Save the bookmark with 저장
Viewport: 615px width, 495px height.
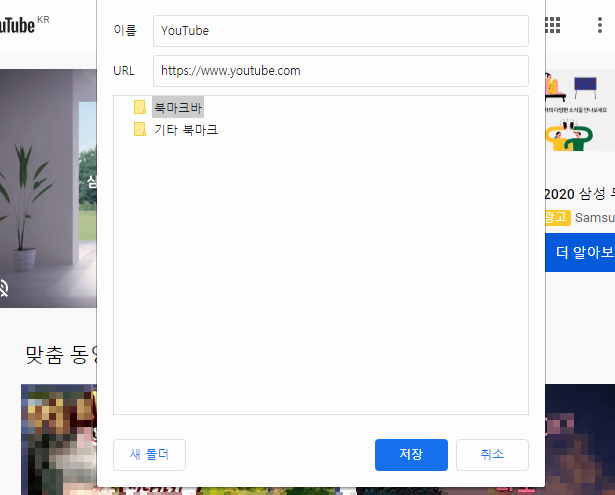[x=411, y=455]
